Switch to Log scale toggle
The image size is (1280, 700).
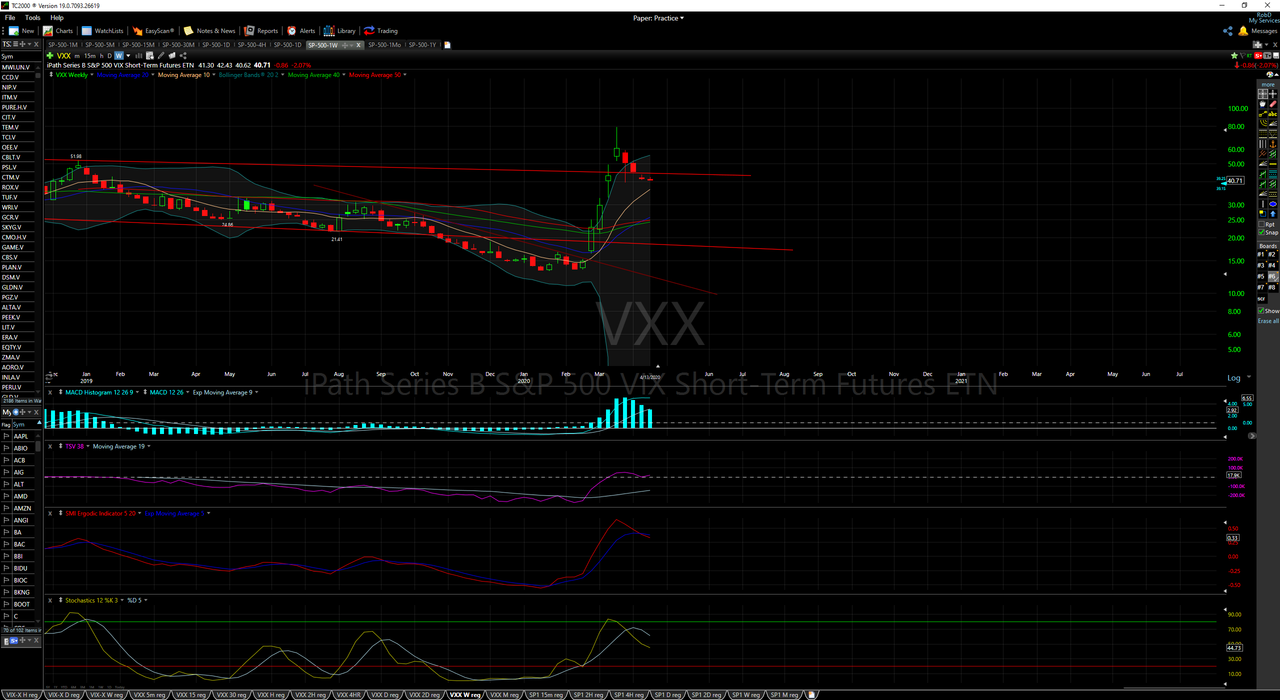click(1234, 378)
